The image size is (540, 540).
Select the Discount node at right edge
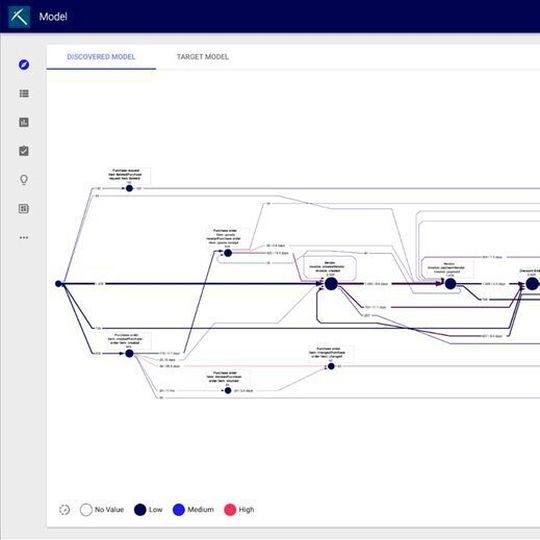pos(532,284)
